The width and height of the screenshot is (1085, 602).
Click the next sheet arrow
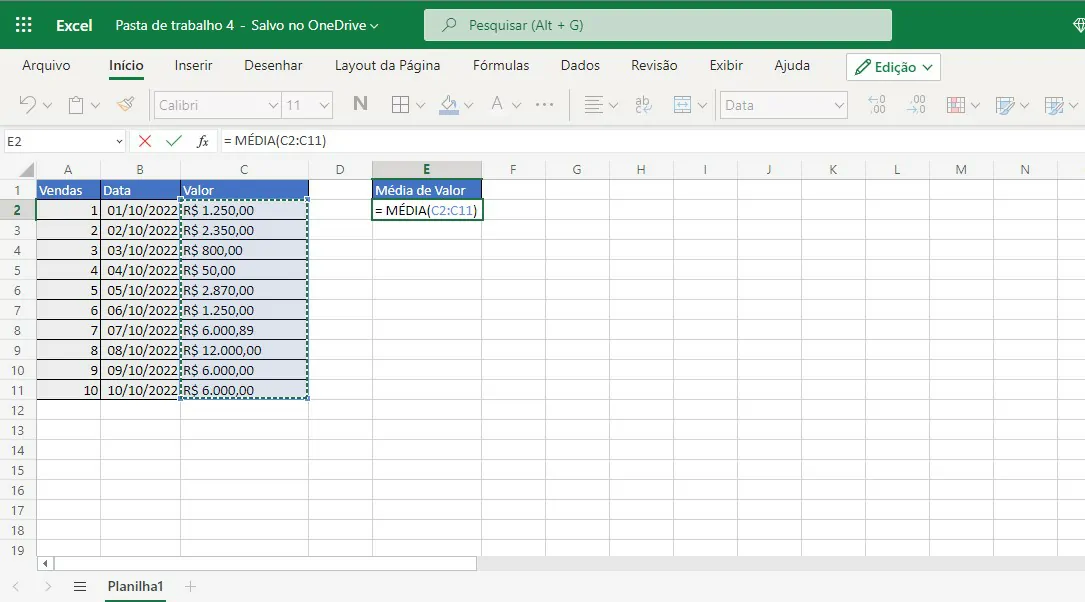(48, 587)
